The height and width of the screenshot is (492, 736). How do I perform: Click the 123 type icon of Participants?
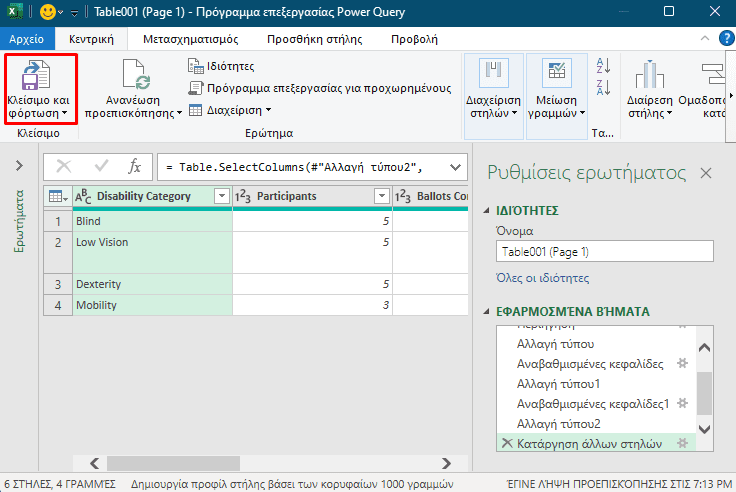click(243, 196)
